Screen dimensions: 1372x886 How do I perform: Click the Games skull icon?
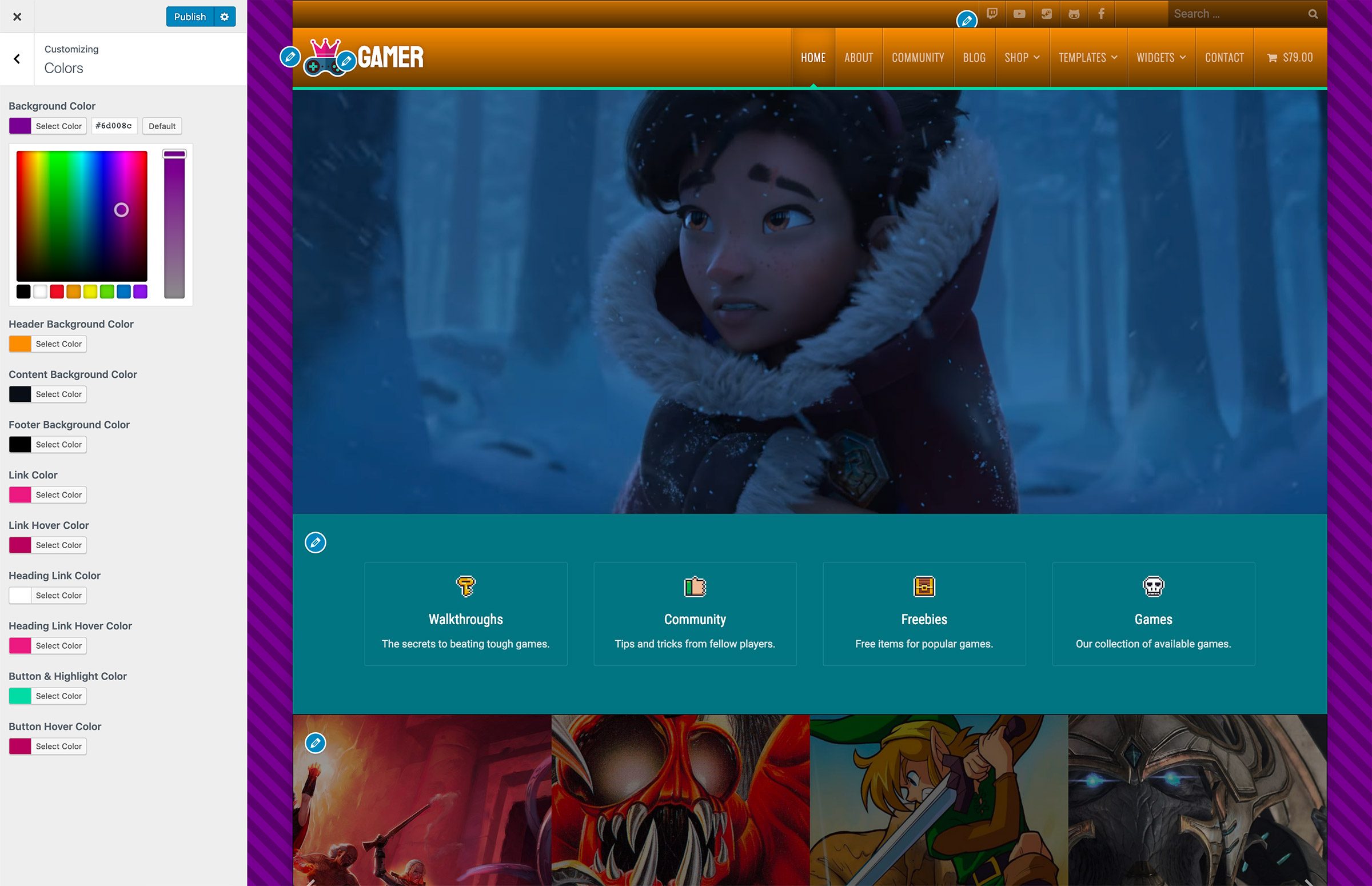pos(1154,586)
